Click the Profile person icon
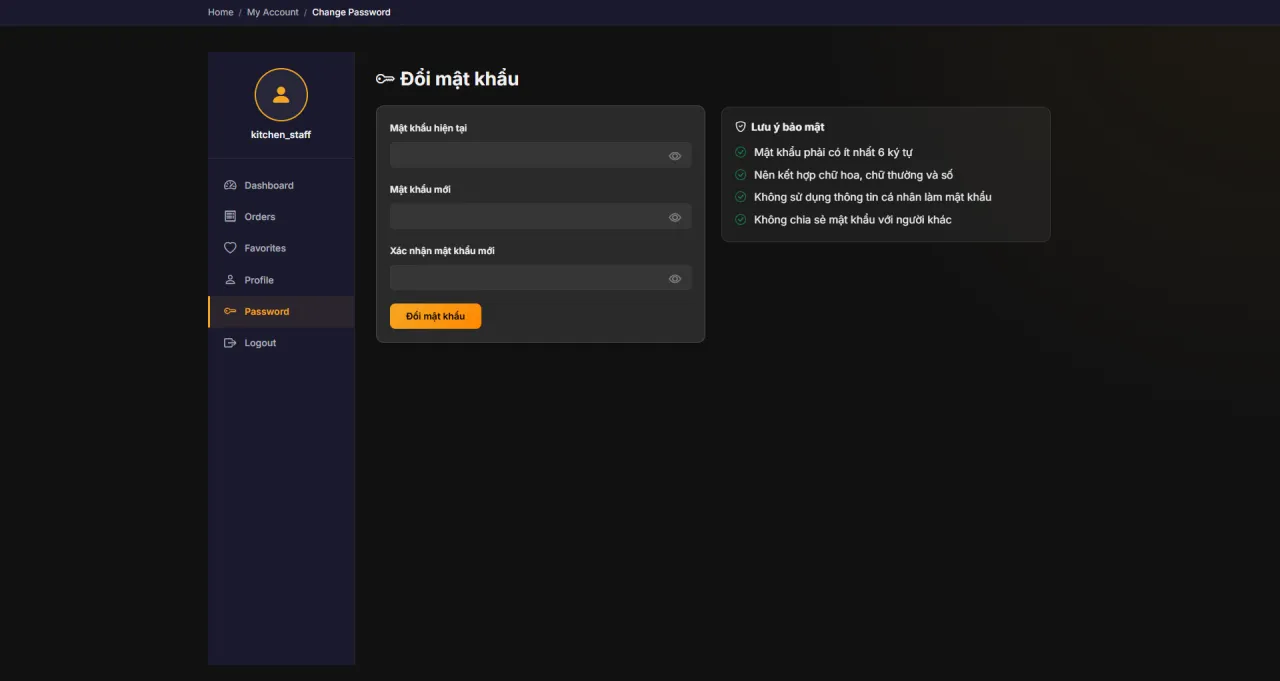This screenshot has width=1280, height=681. click(230, 280)
